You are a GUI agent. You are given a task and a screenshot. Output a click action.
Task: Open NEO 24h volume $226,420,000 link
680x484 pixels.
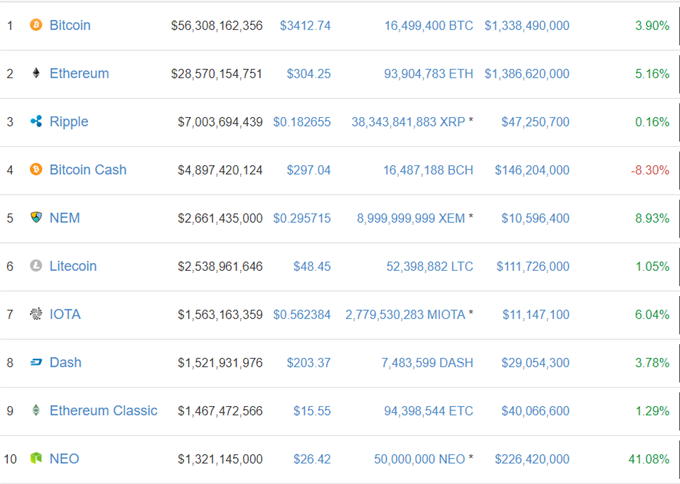click(532, 459)
